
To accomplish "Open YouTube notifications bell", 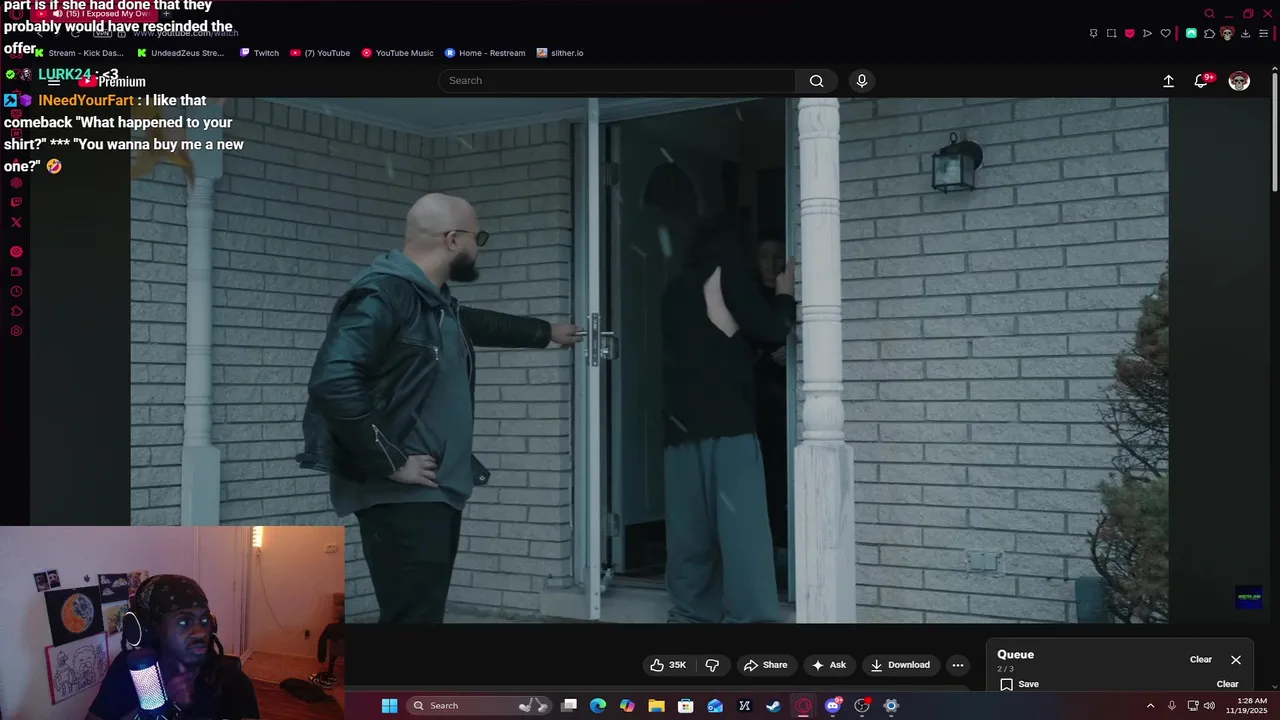I will [x=1202, y=81].
